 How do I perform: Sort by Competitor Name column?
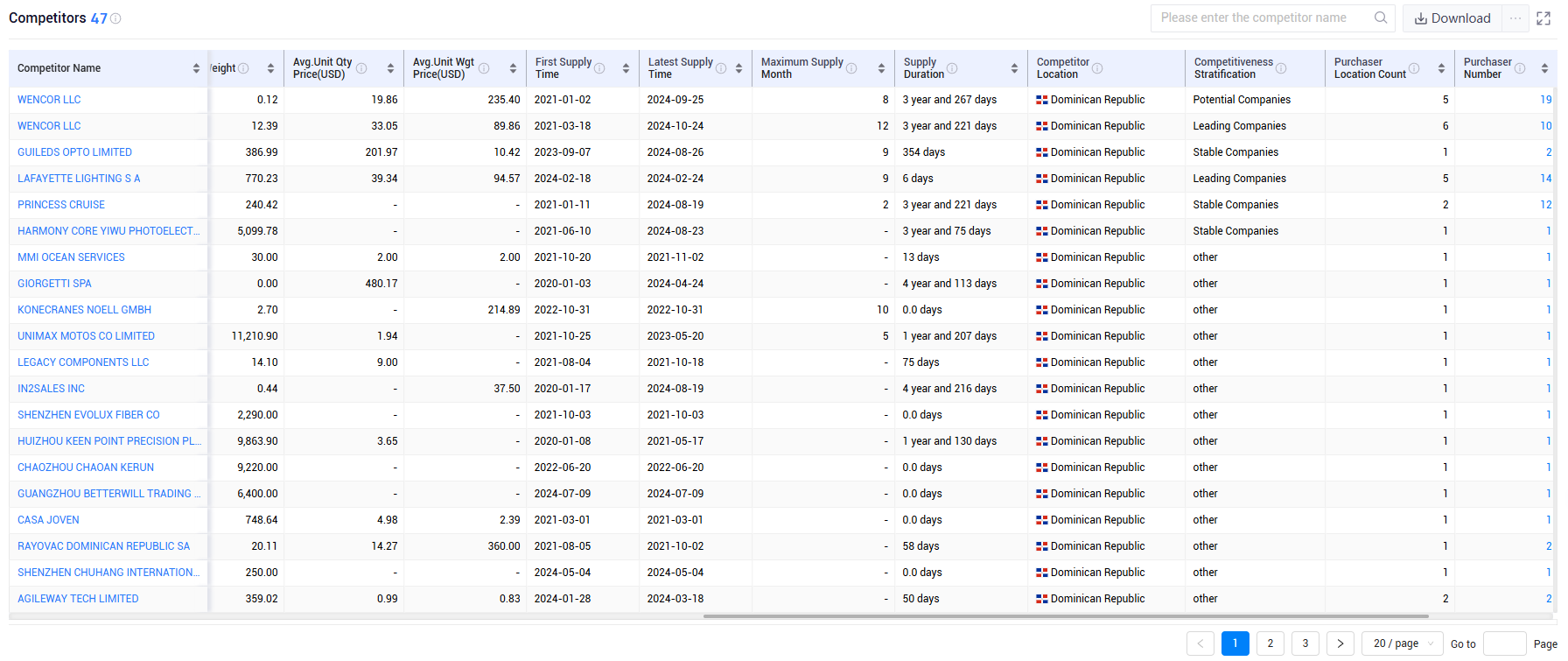(x=196, y=68)
